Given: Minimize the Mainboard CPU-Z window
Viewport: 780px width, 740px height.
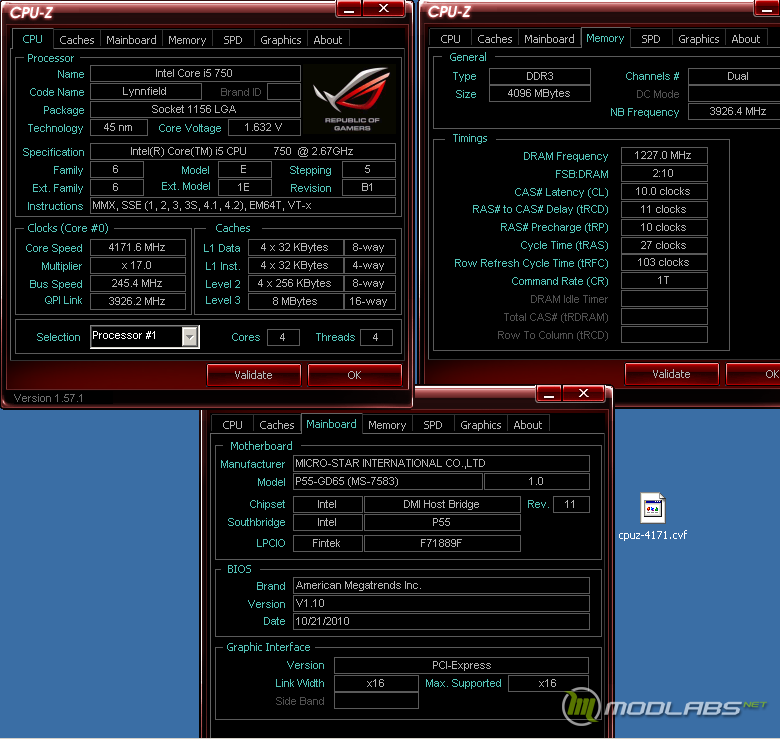Looking at the screenshot, I should coord(549,394).
